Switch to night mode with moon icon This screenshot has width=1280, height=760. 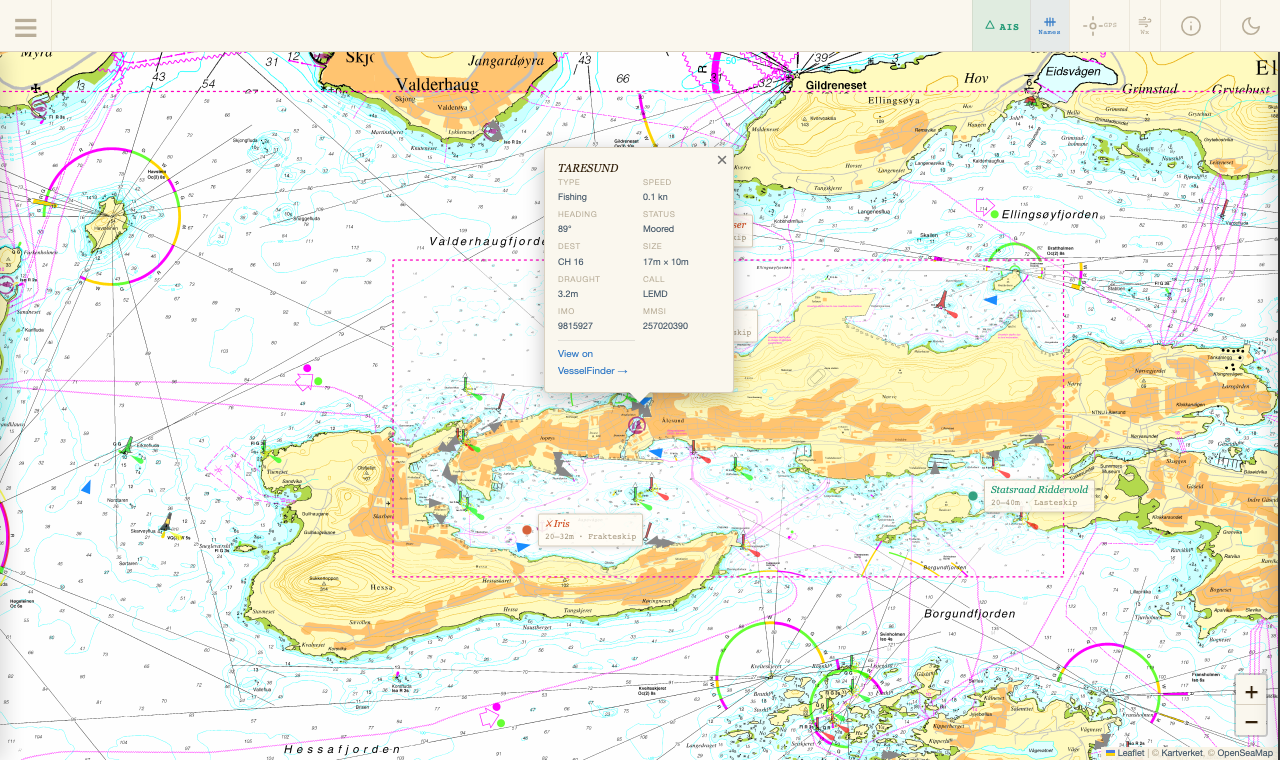pos(1251,26)
